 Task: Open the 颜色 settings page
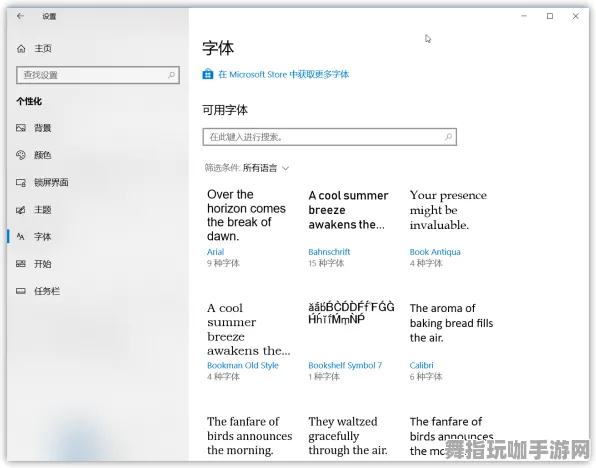click(43, 155)
